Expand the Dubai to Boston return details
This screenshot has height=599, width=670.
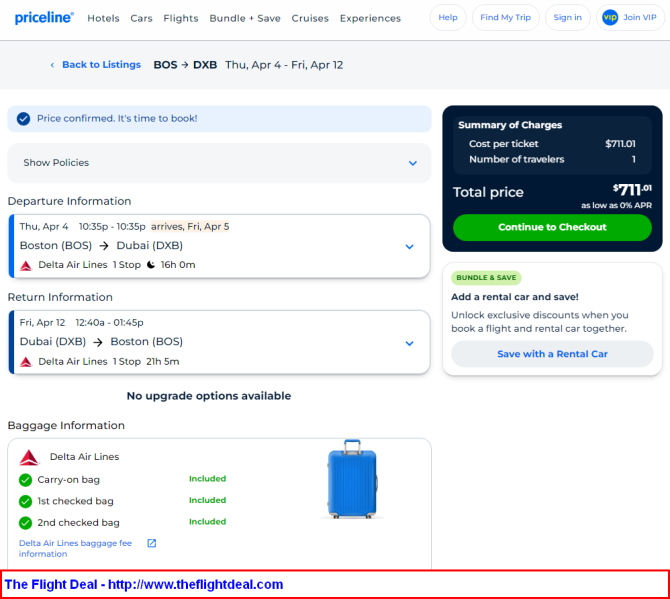click(409, 344)
